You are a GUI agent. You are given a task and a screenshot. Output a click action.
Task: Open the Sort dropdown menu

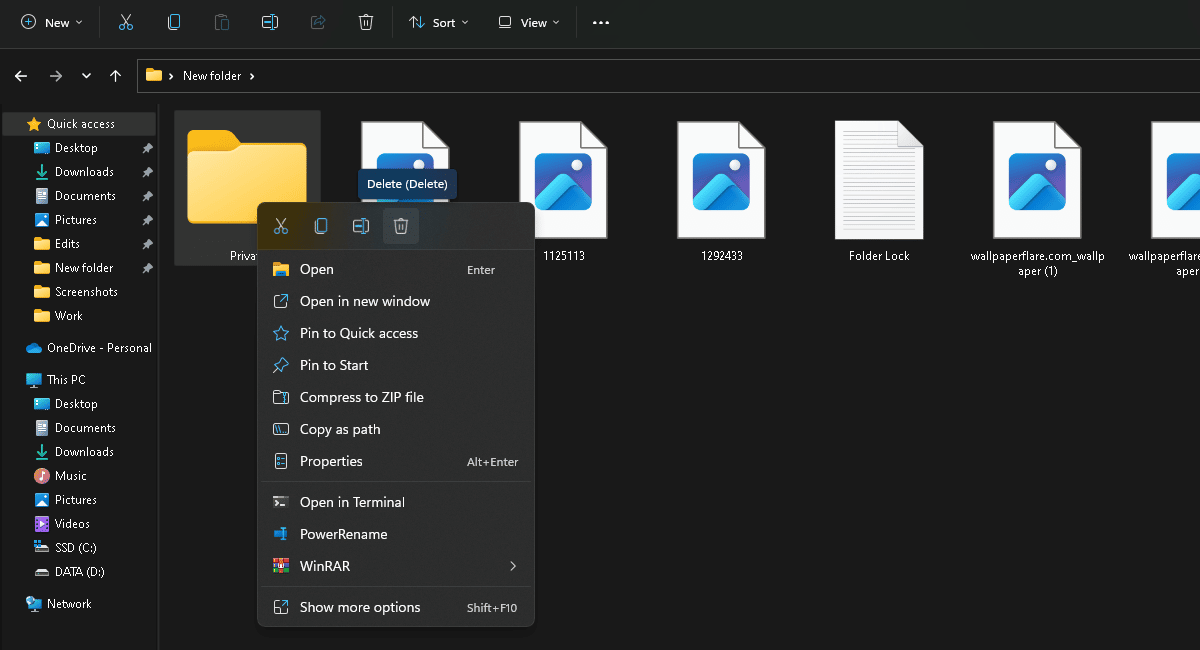pos(438,22)
